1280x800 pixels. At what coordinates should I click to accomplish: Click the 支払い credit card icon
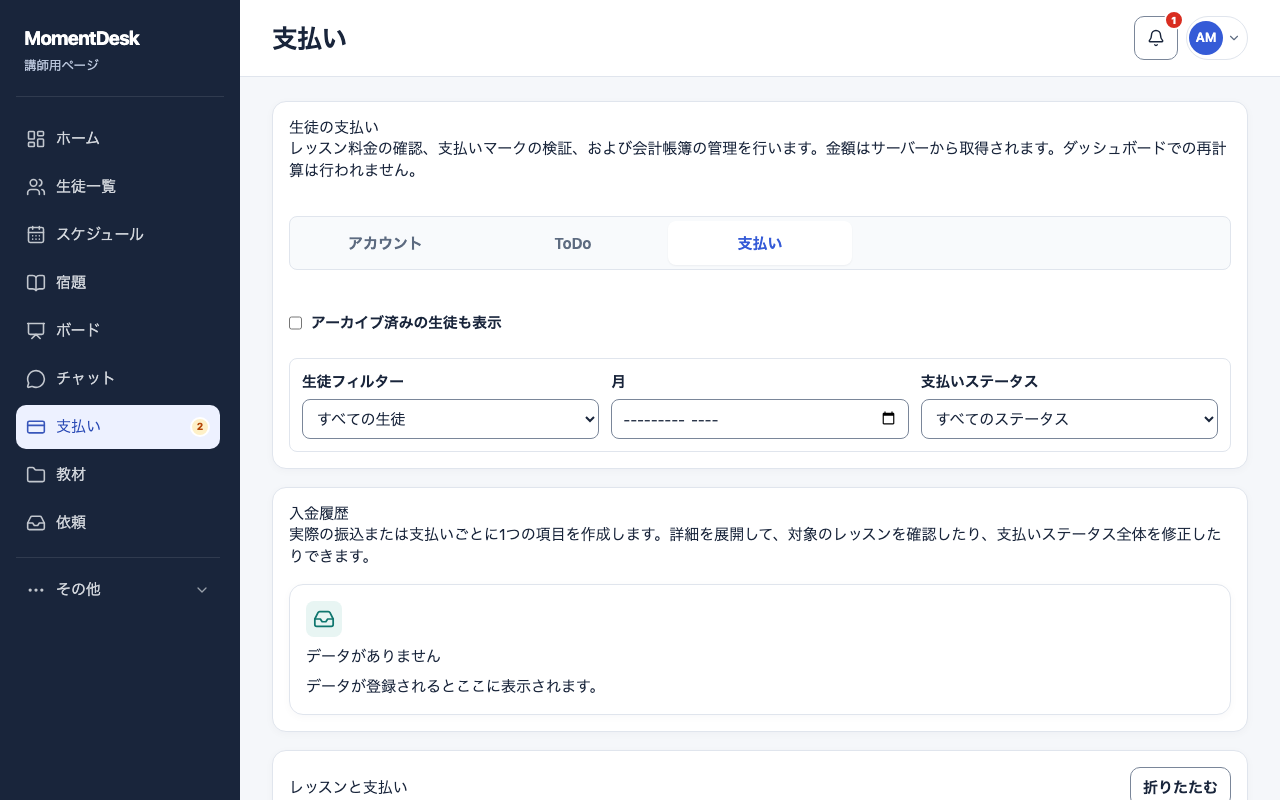coord(36,427)
